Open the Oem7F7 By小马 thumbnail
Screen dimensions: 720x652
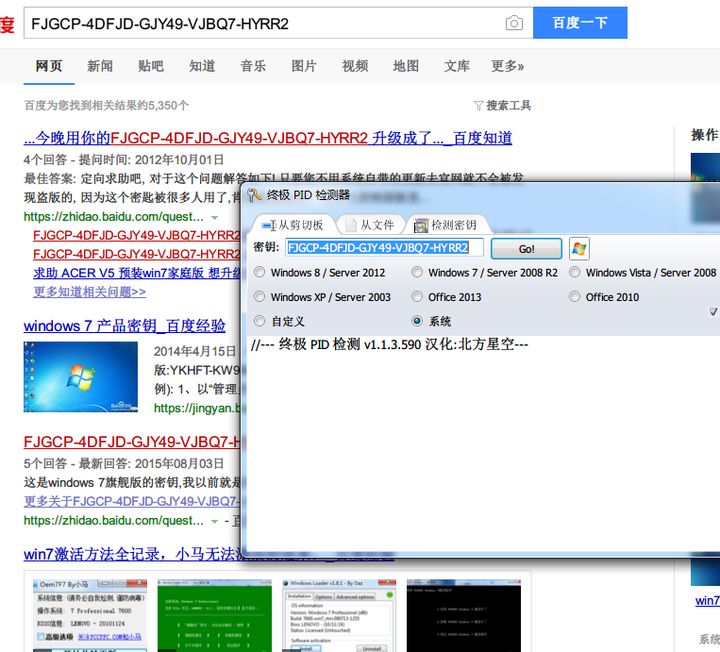pos(90,615)
